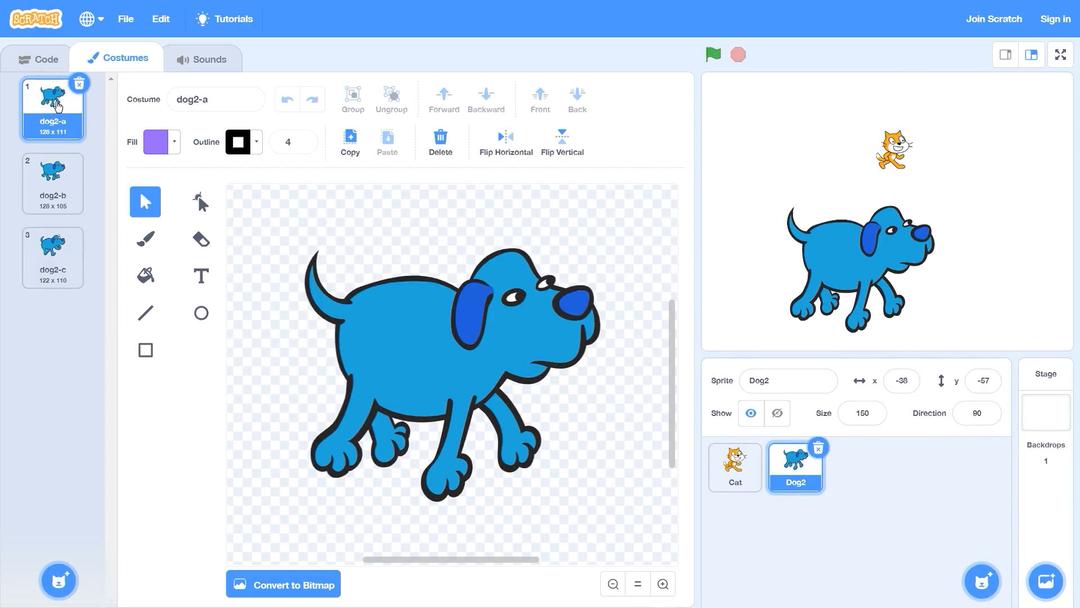Click the Flip Horizontal icon

coord(505,137)
